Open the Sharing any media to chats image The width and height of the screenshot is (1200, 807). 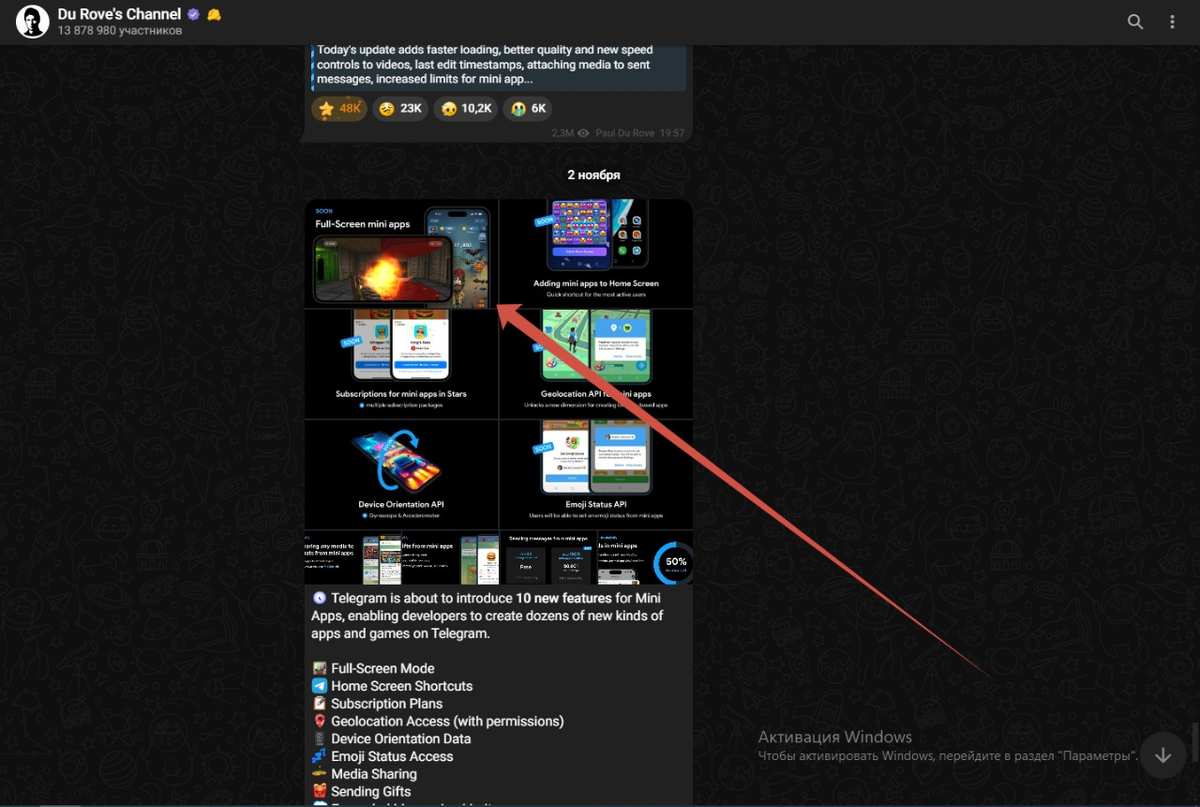352,557
